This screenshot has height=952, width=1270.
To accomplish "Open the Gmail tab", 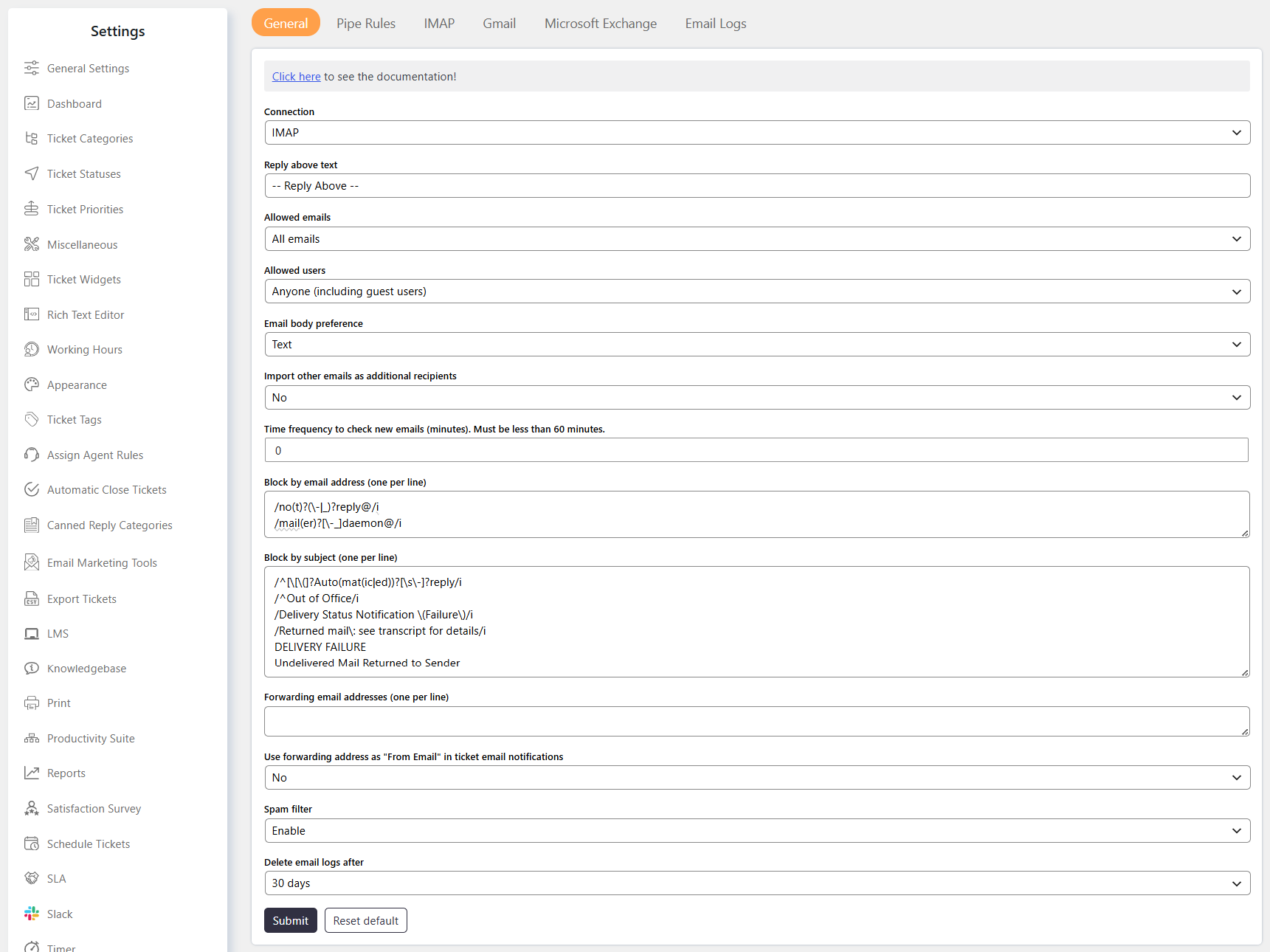I will [500, 23].
